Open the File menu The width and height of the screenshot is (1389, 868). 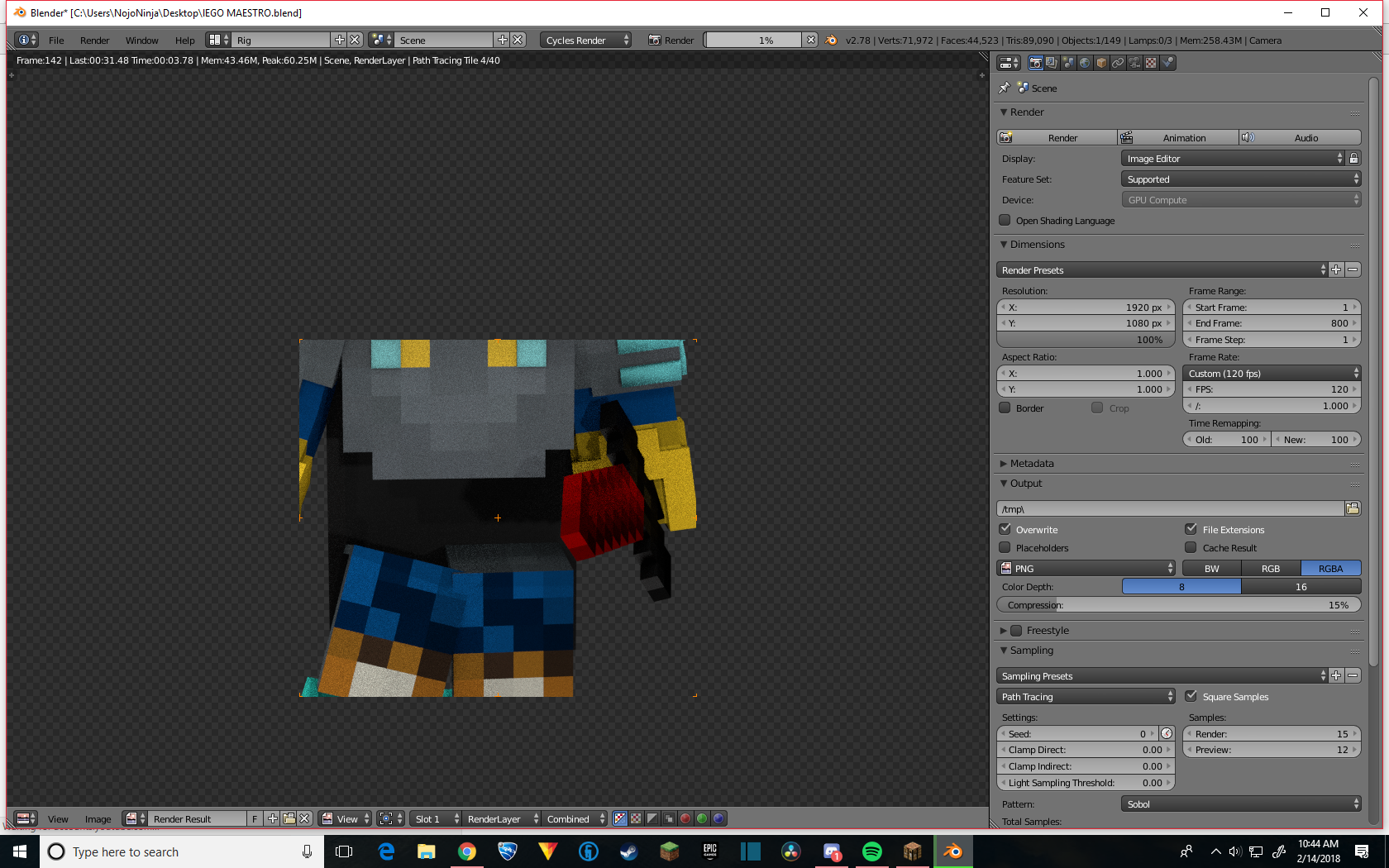pos(56,40)
